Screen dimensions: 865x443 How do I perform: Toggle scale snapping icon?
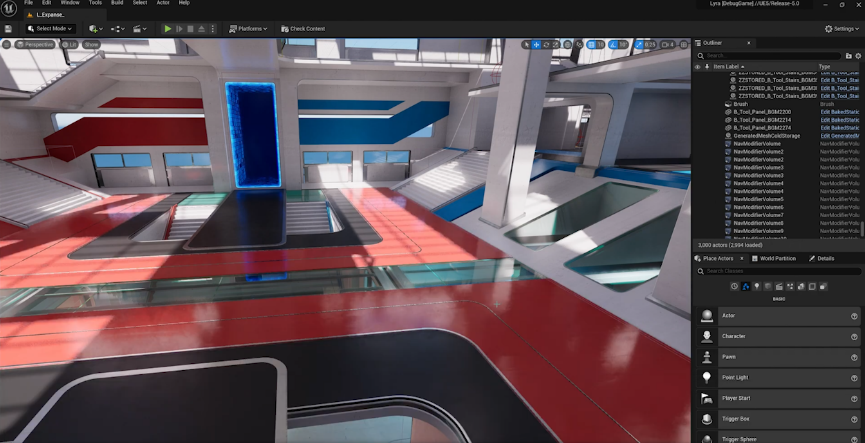point(638,45)
